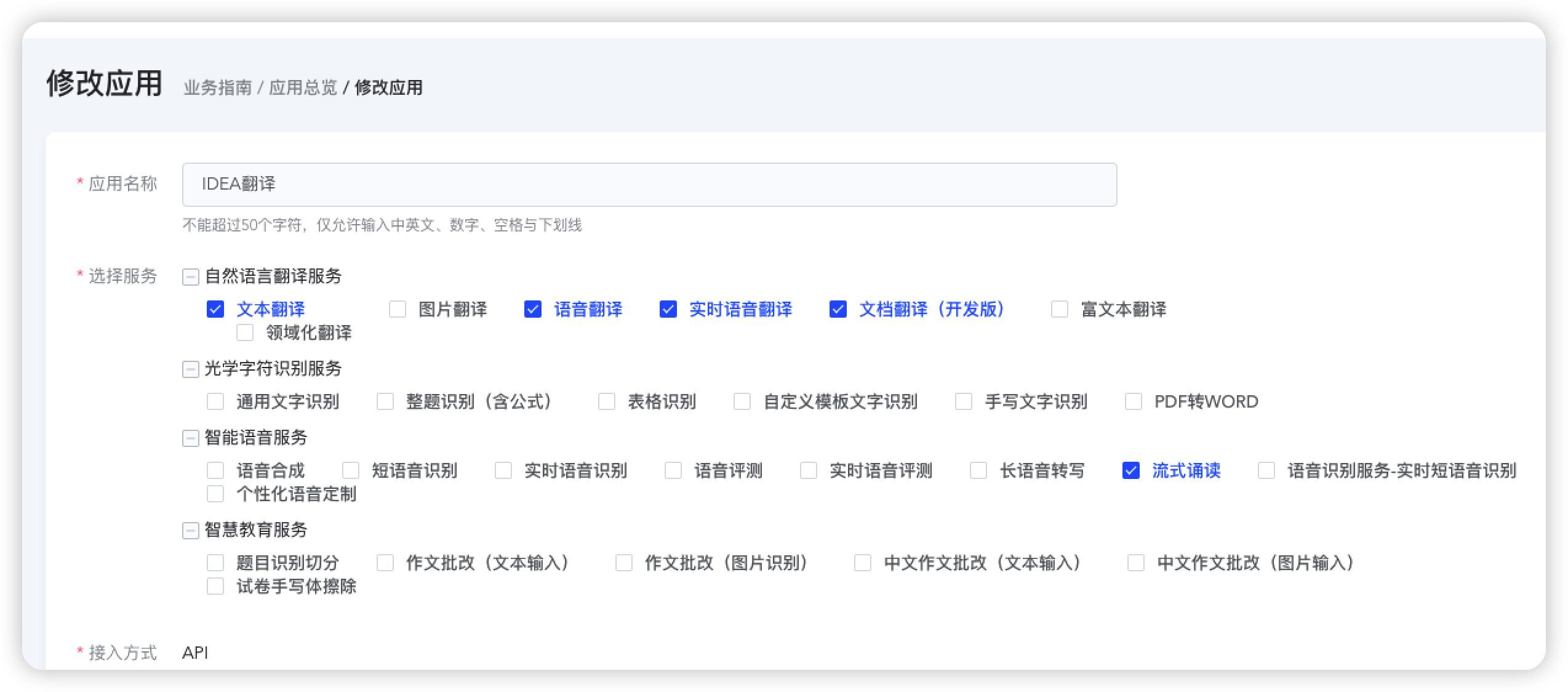The image size is (1568, 692).
Task: Collapse the 自然语言翻译服务 group
Action: 191,278
